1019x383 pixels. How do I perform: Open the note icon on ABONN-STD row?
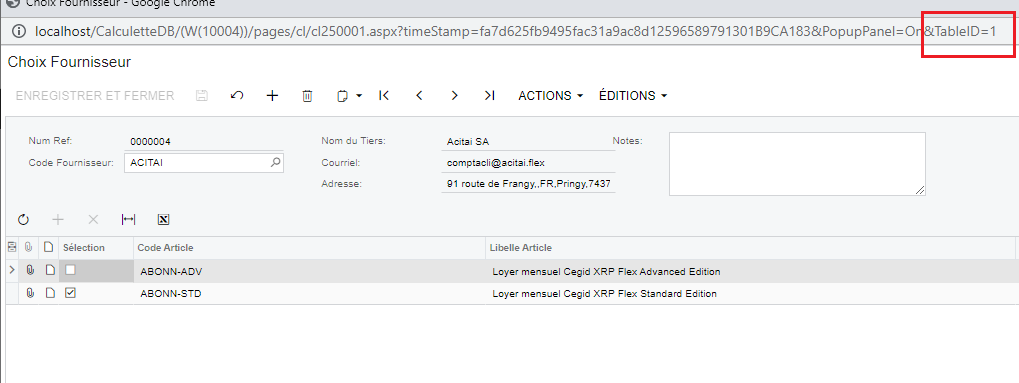pos(49,293)
